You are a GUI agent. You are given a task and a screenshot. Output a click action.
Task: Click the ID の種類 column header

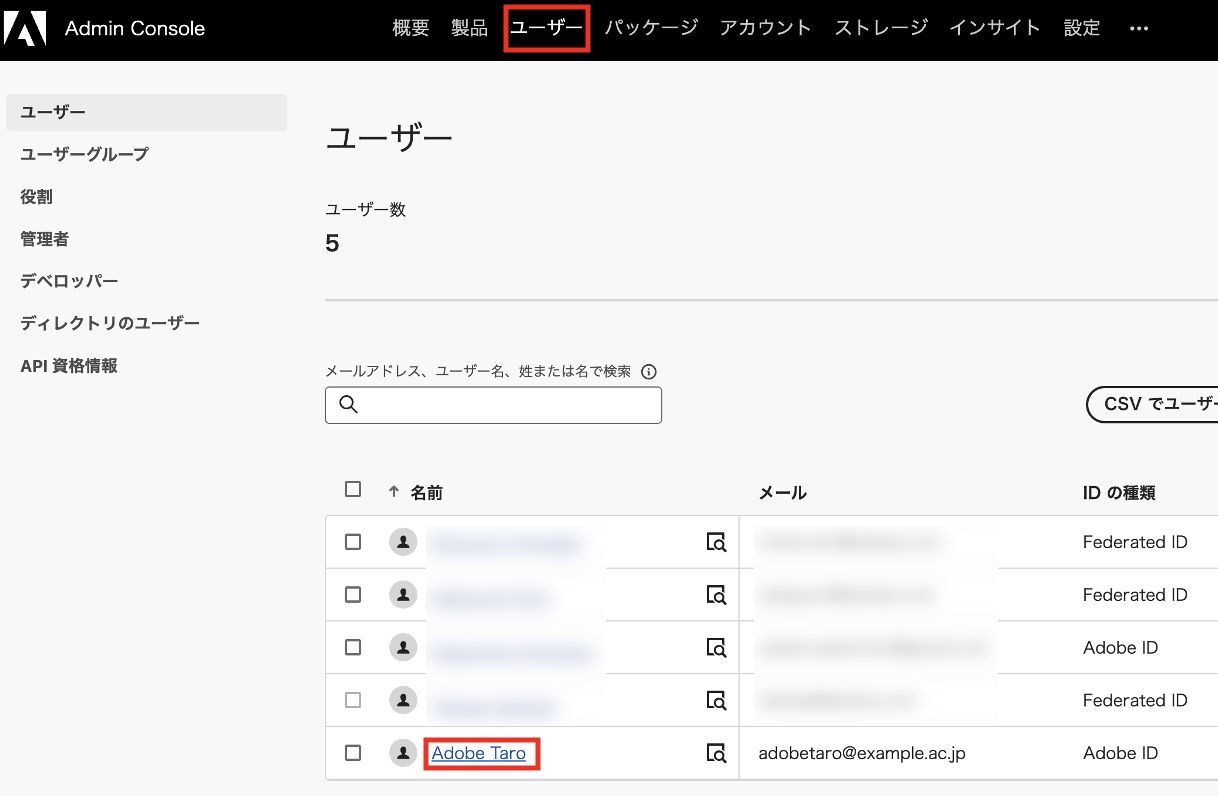[1119, 492]
